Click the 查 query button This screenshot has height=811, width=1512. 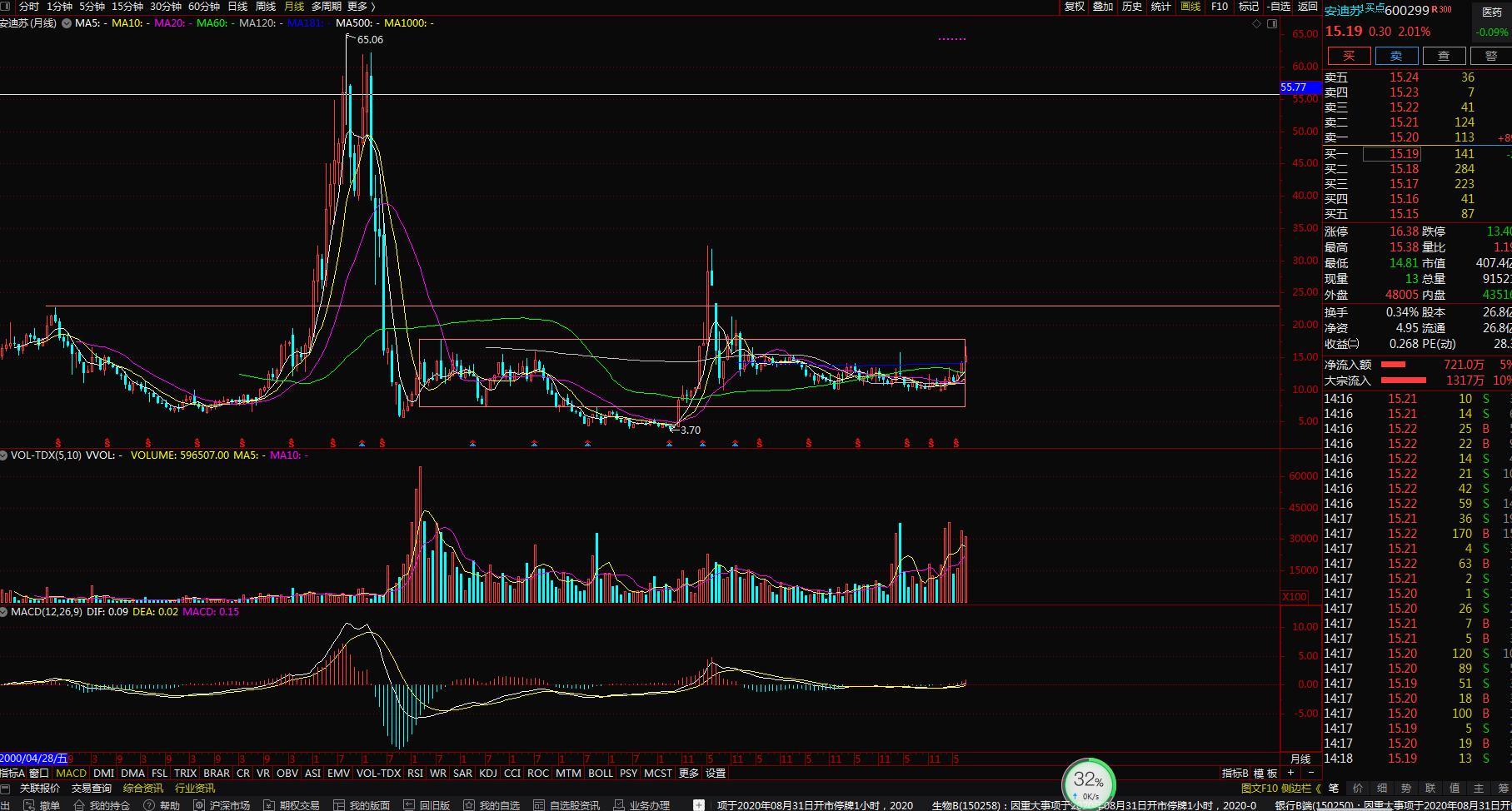[x=1444, y=56]
